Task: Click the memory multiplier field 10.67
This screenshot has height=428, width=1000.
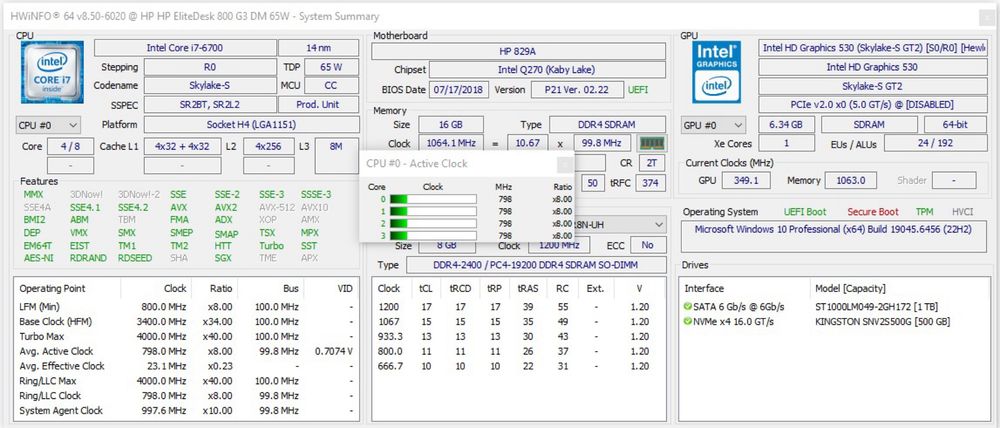Action: click(x=527, y=144)
